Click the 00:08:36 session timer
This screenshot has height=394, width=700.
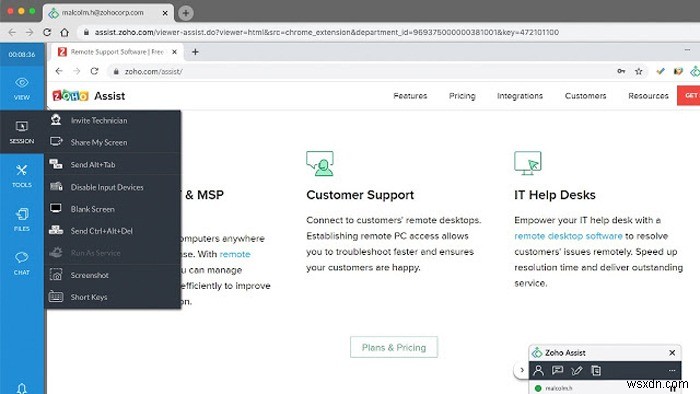tap(22, 54)
